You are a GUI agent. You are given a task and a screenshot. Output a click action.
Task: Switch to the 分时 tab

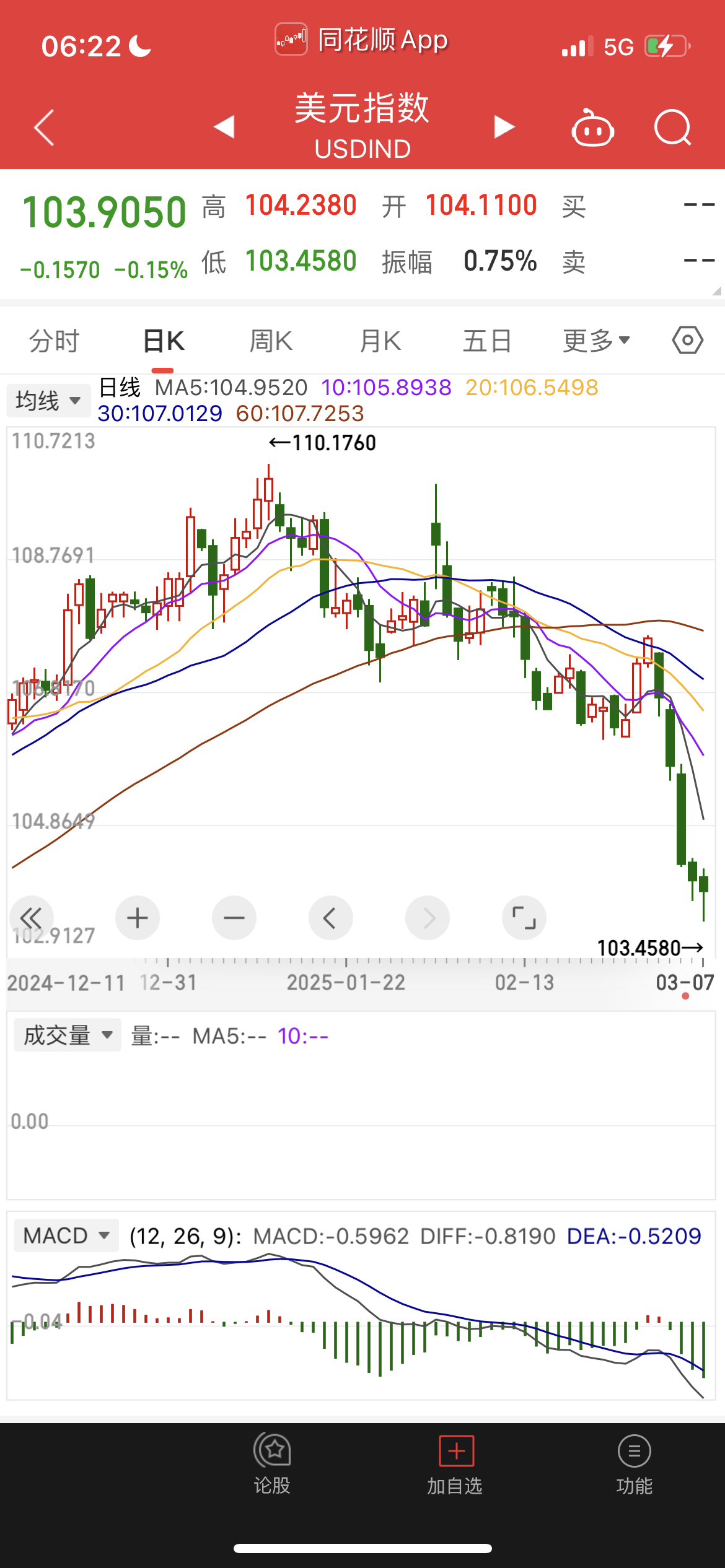(55, 341)
